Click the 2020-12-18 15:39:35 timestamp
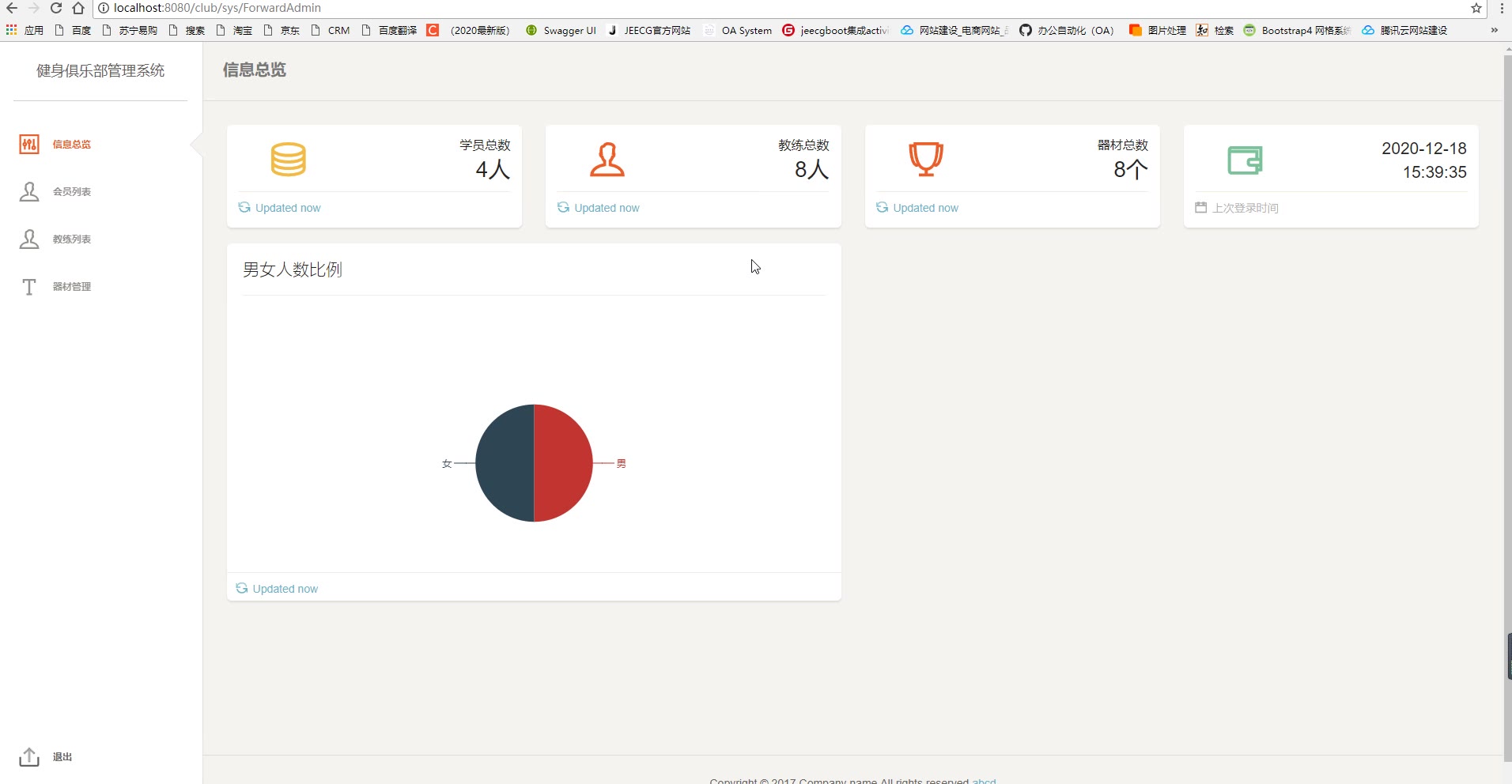This screenshot has height=784, width=1512. (1424, 160)
